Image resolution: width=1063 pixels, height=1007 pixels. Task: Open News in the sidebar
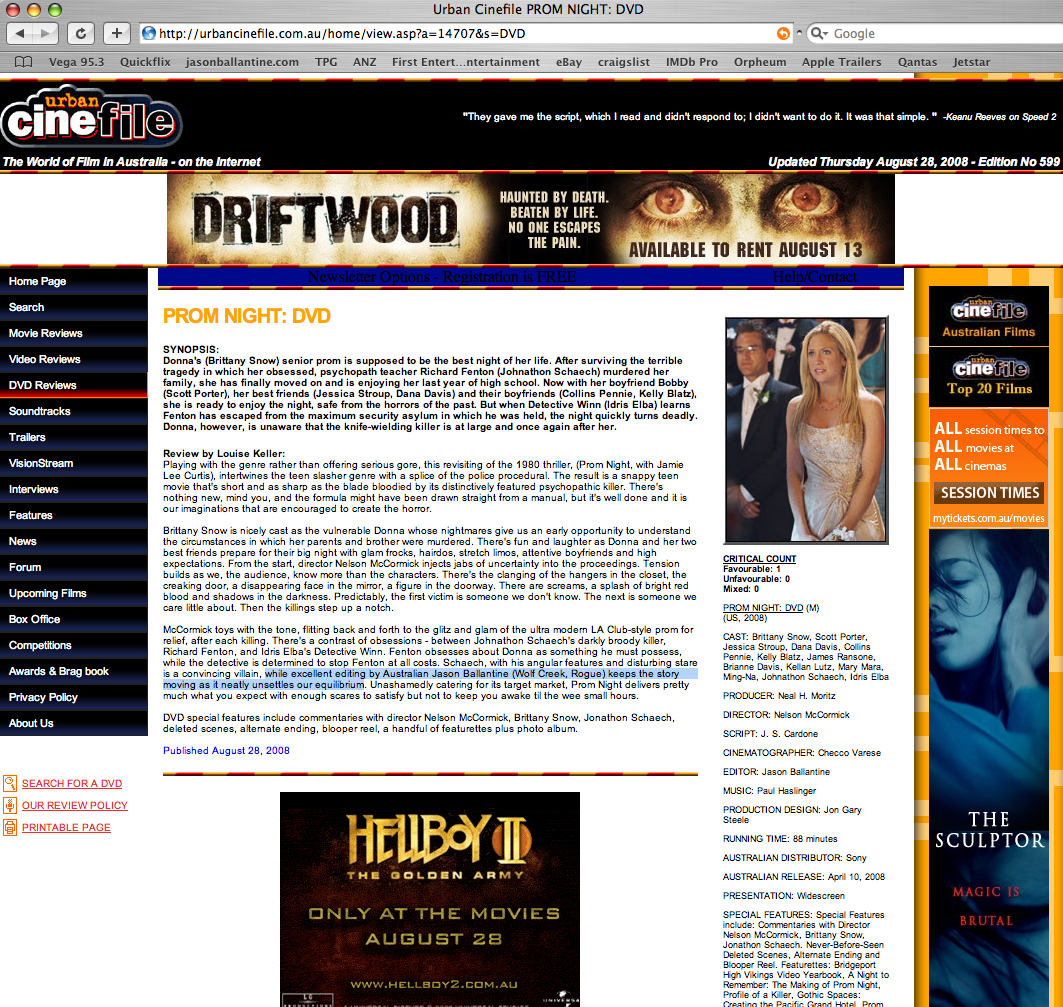point(74,541)
